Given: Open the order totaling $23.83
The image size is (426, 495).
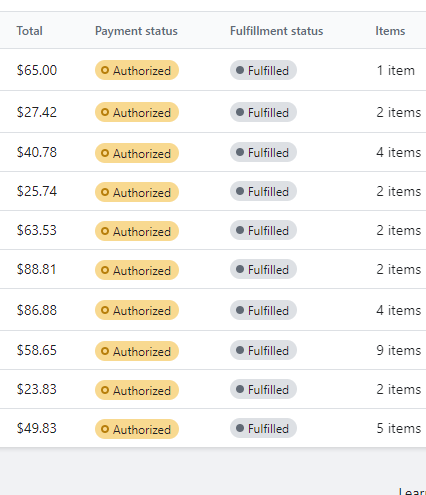Looking at the screenshot, I should point(37,389).
